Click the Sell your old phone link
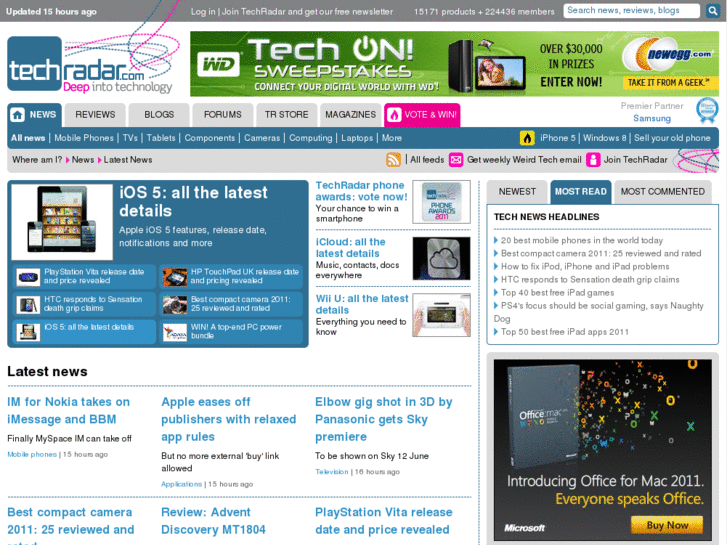 click(672, 138)
